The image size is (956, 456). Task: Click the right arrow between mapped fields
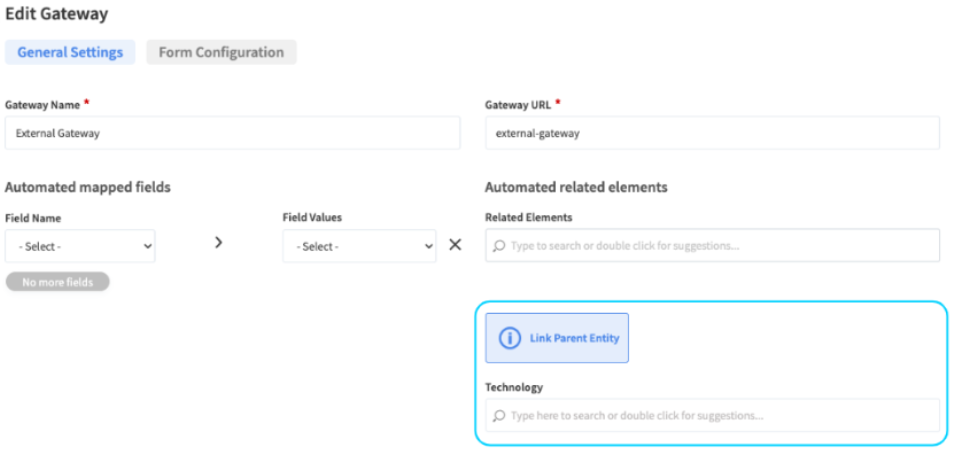(x=218, y=243)
